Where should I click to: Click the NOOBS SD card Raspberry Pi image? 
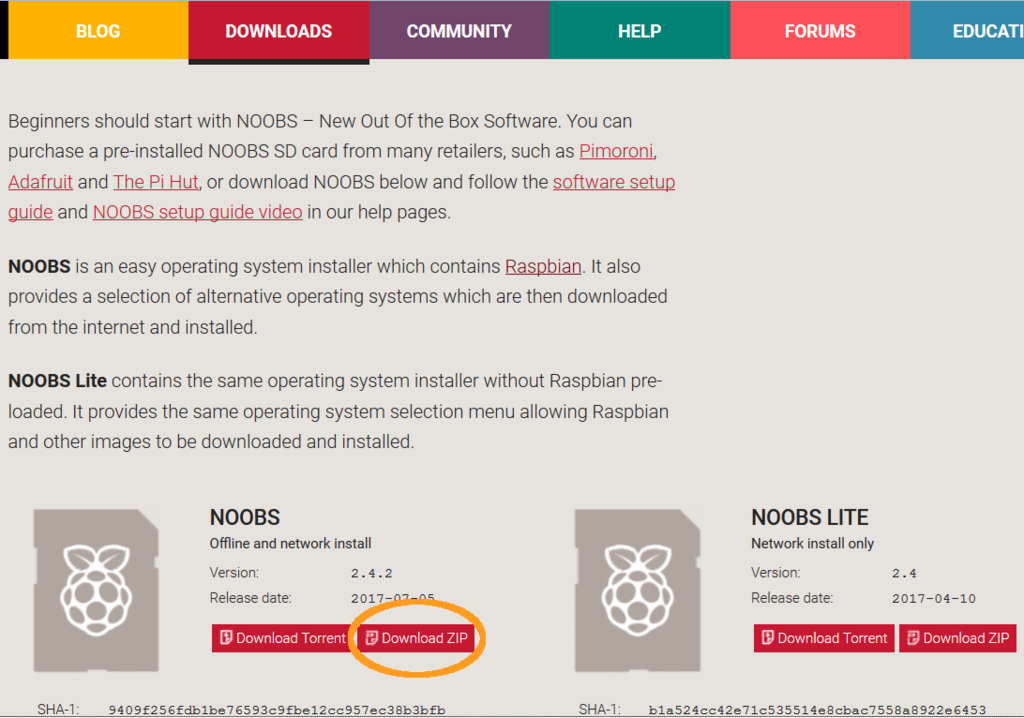(96, 590)
